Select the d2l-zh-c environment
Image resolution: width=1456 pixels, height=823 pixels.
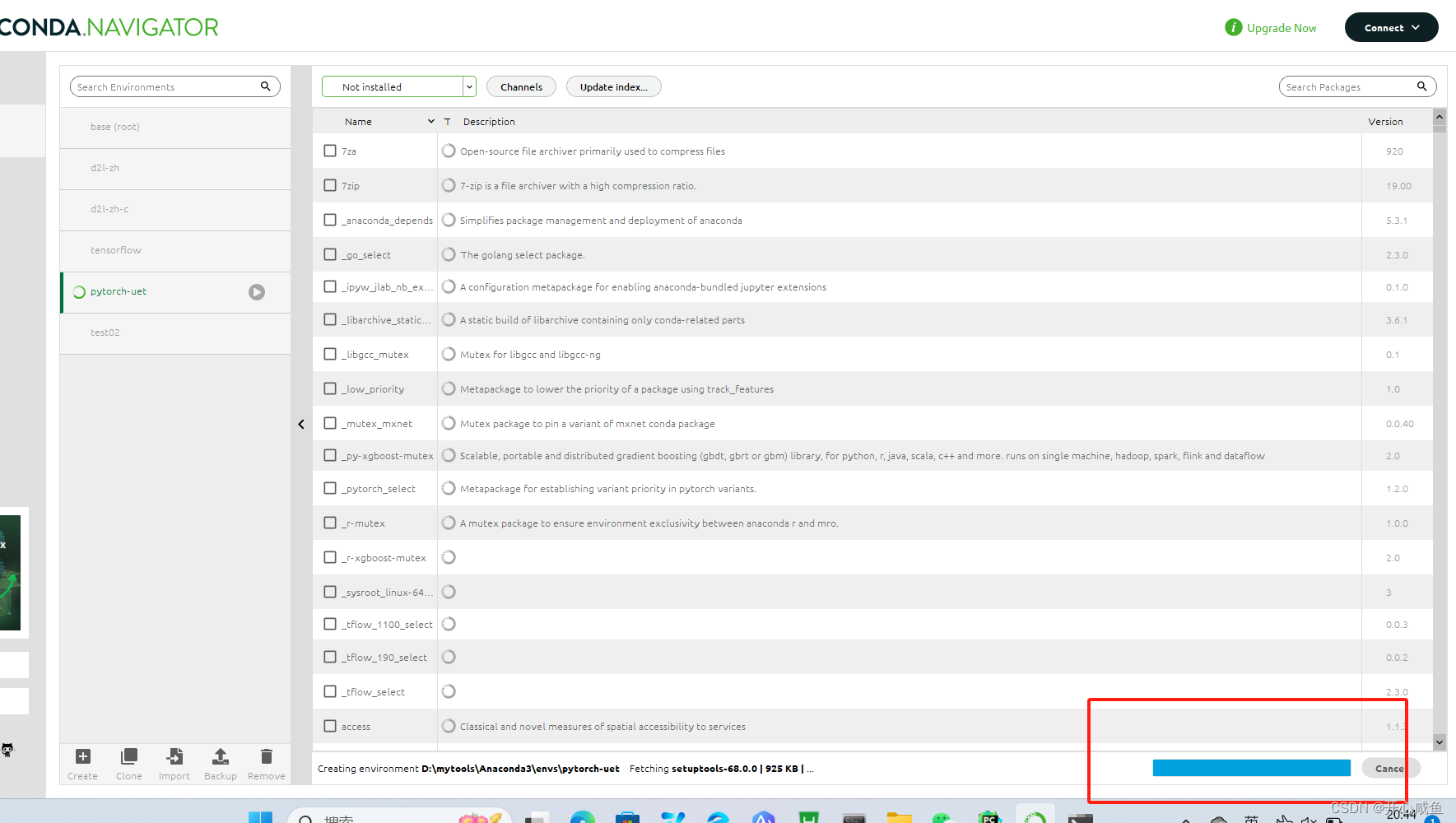point(175,209)
